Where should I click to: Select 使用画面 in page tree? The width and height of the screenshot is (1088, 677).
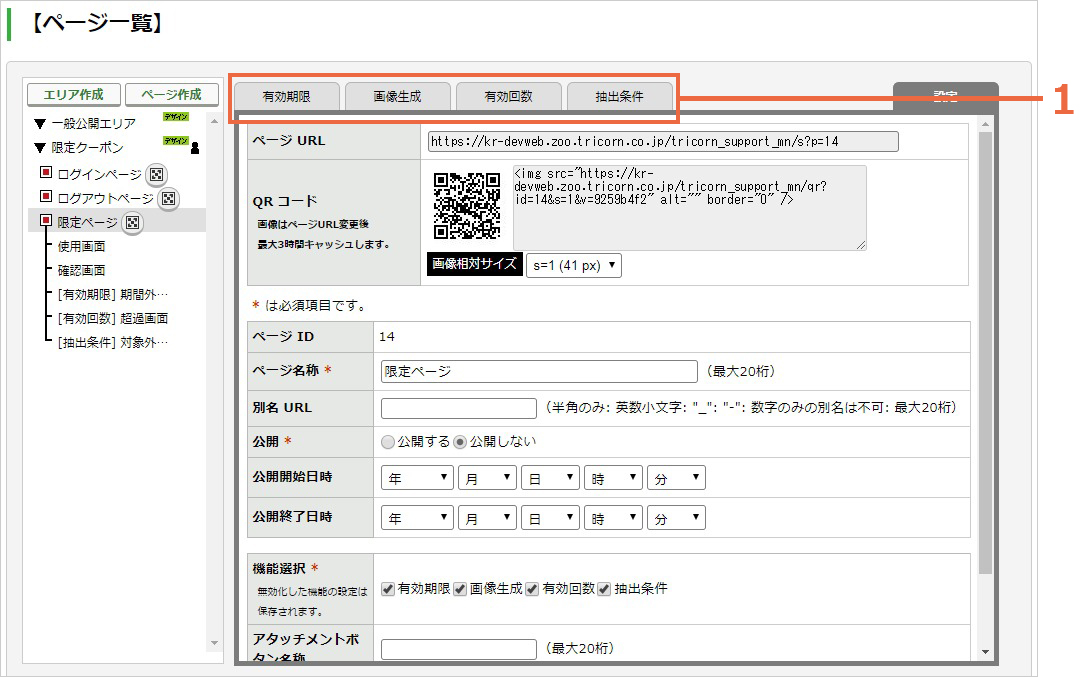click(x=82, y=246)
